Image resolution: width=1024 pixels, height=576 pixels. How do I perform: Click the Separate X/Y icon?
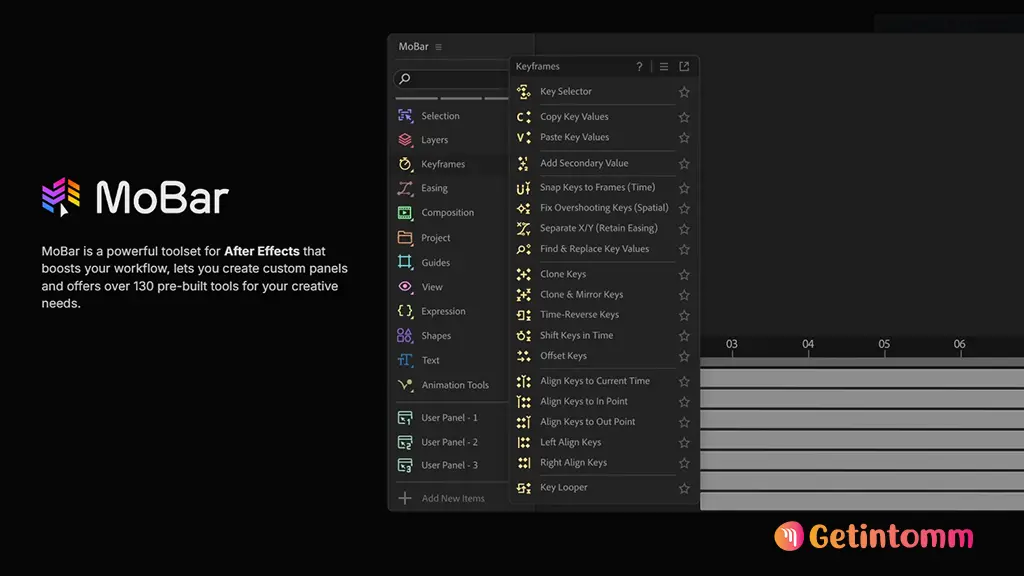point(524,229)
